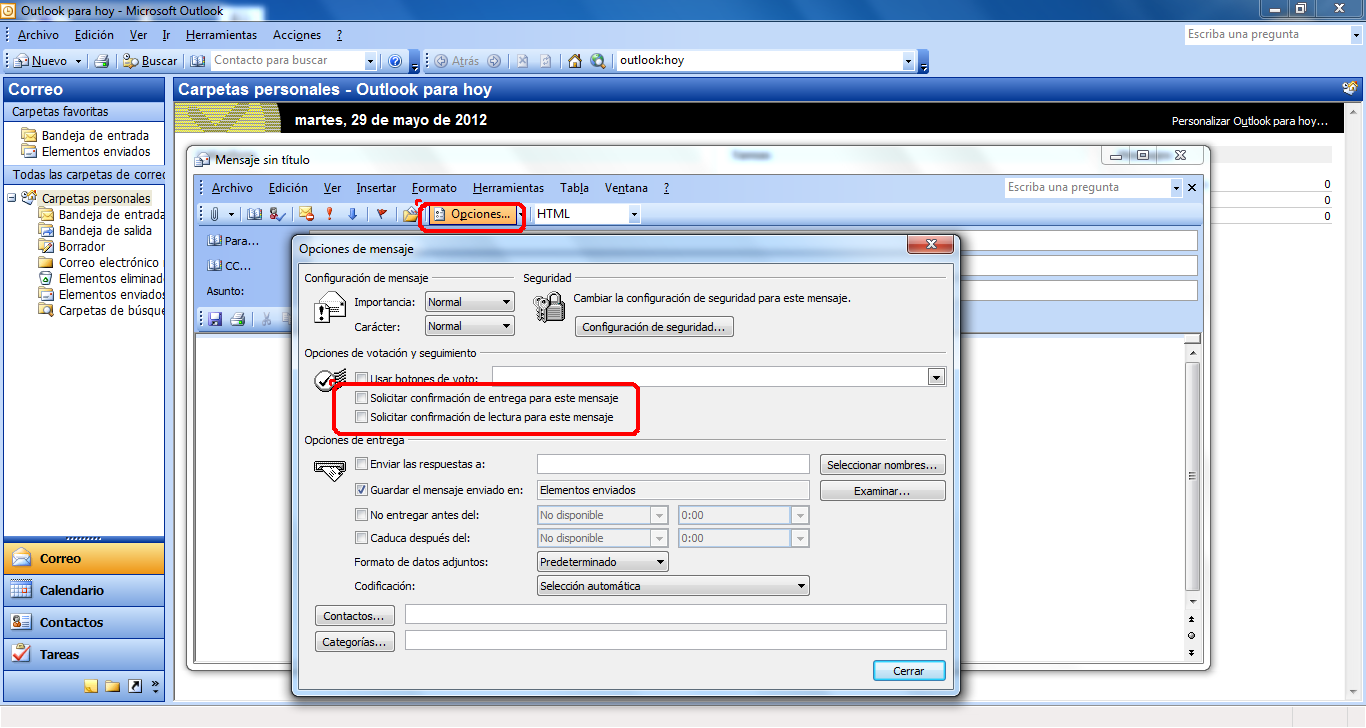Click Personalizar Outlook para hoy link

(x=1250, y=121)
